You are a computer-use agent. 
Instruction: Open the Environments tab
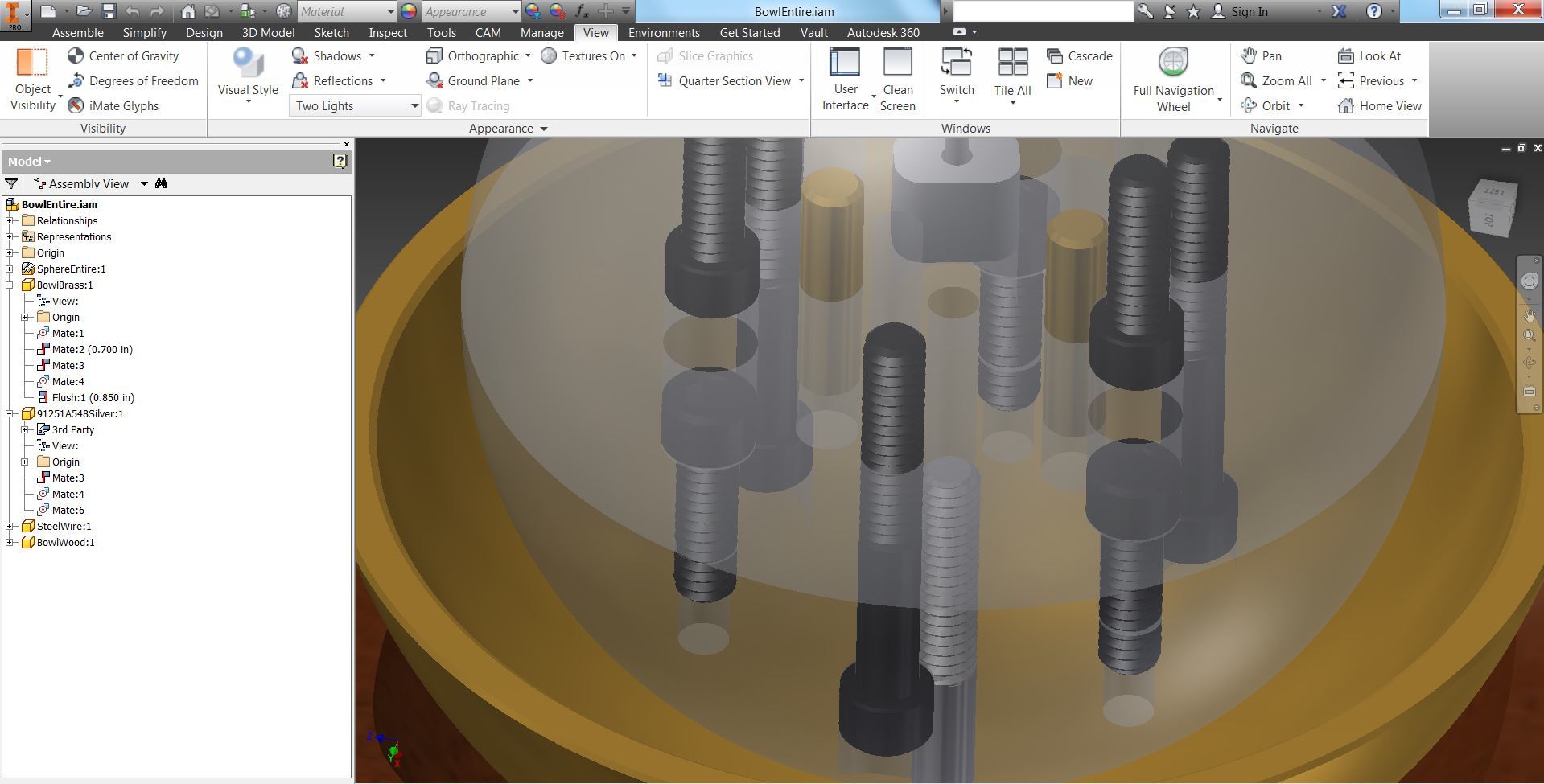click(x=664, y=32)
